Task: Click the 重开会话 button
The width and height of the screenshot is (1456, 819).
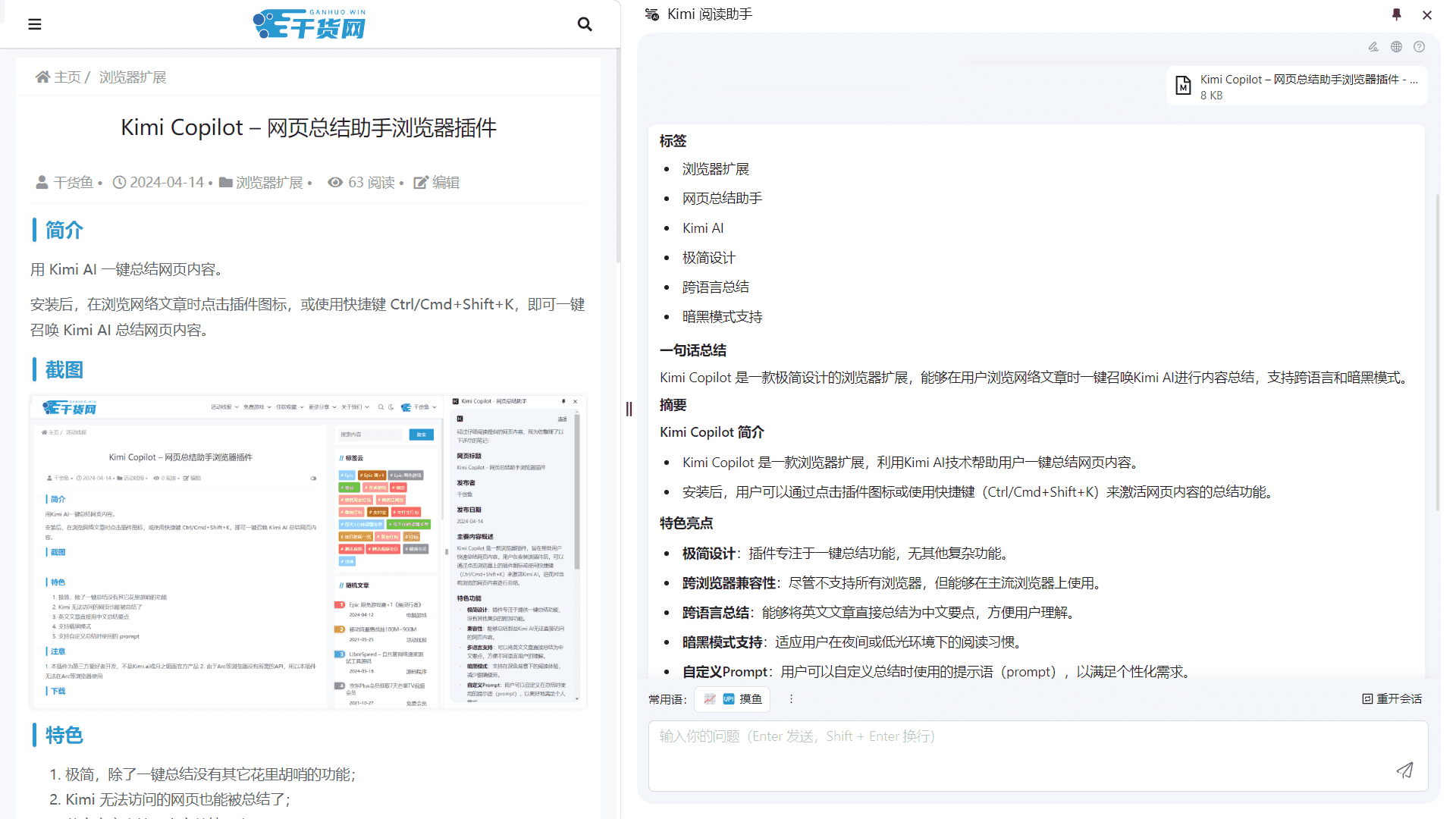Action: (1392, 699)
